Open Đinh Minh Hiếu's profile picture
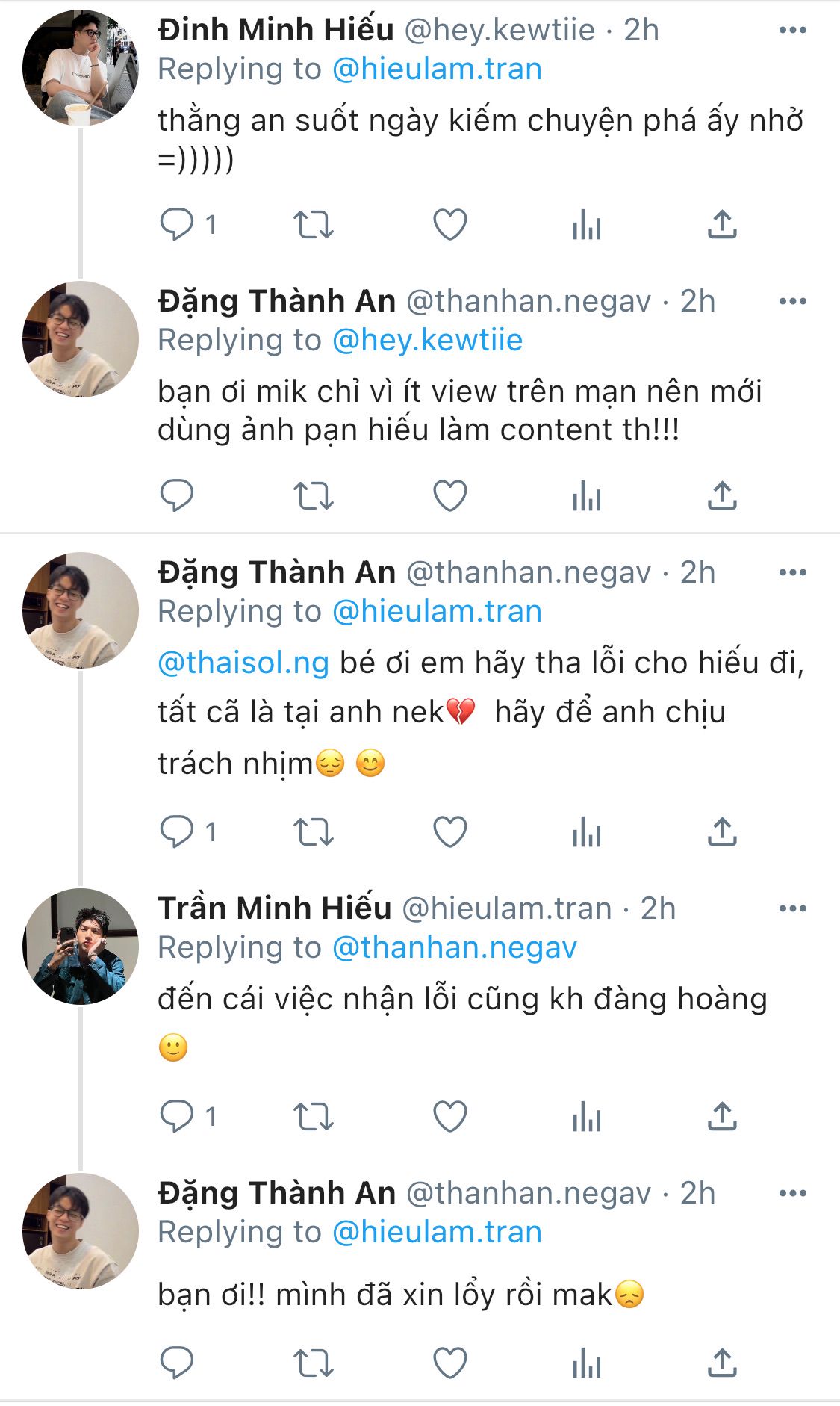Screen dimensions: 840x1406 coord(81,67)
